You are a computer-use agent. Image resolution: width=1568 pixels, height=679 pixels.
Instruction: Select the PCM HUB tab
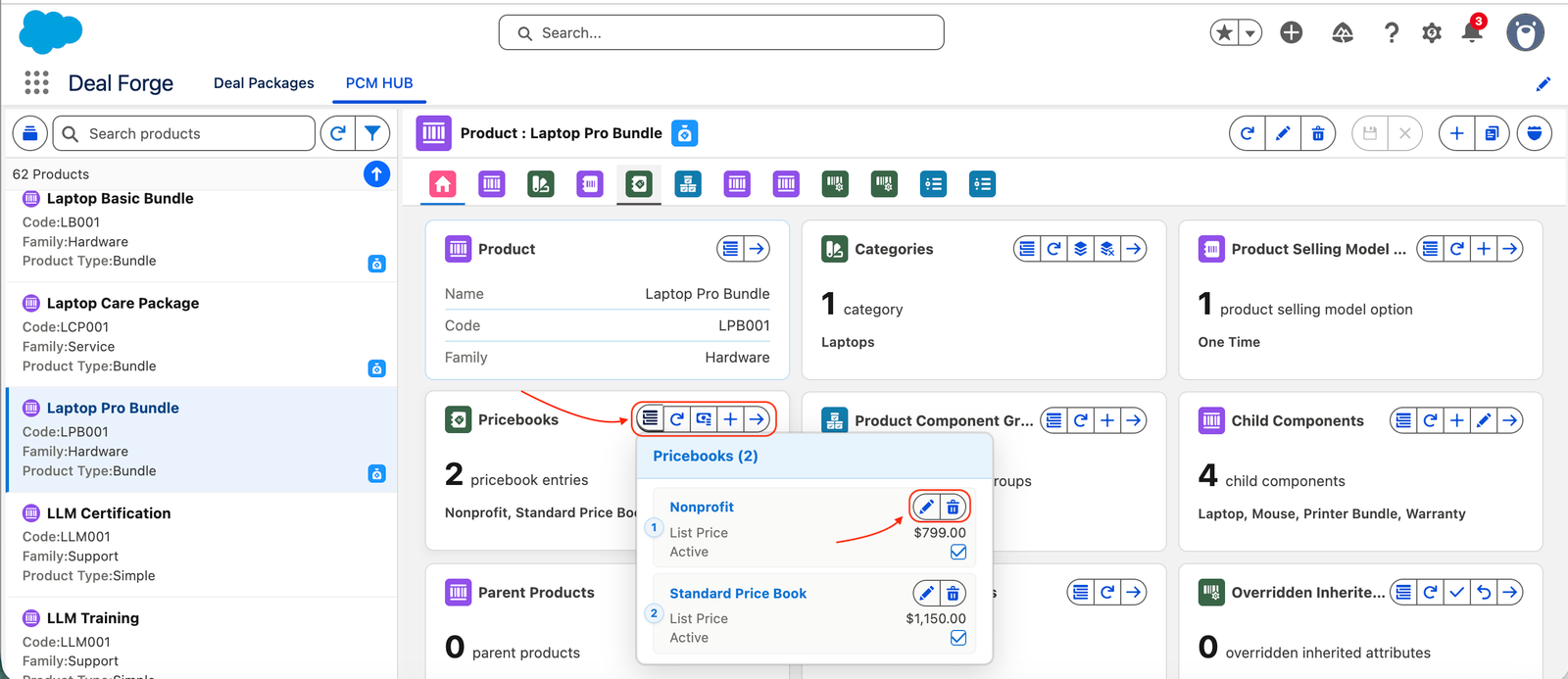pyautogui.click(x=379, y=83)
